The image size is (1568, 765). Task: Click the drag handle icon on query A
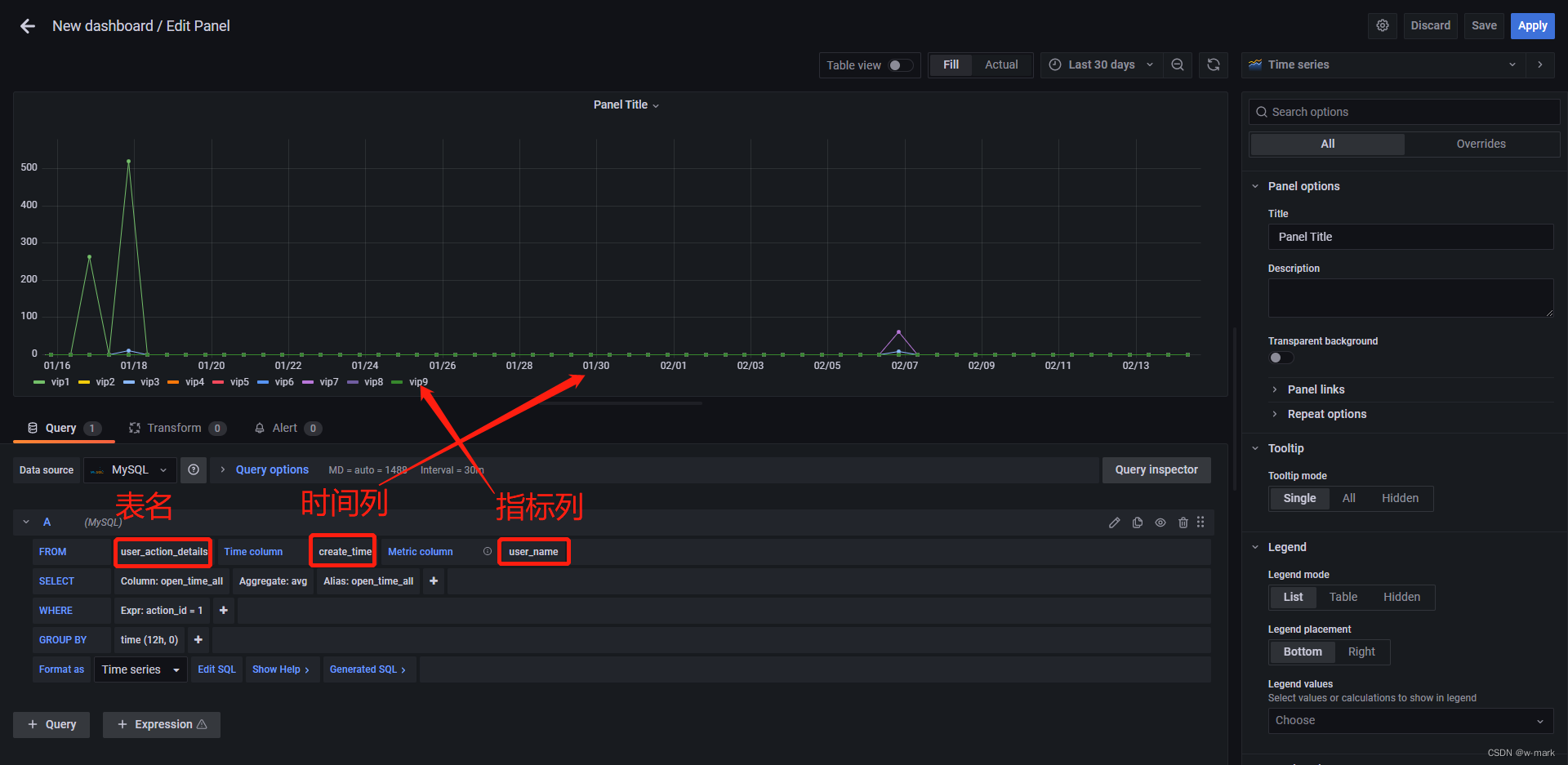coord(1200,523)
